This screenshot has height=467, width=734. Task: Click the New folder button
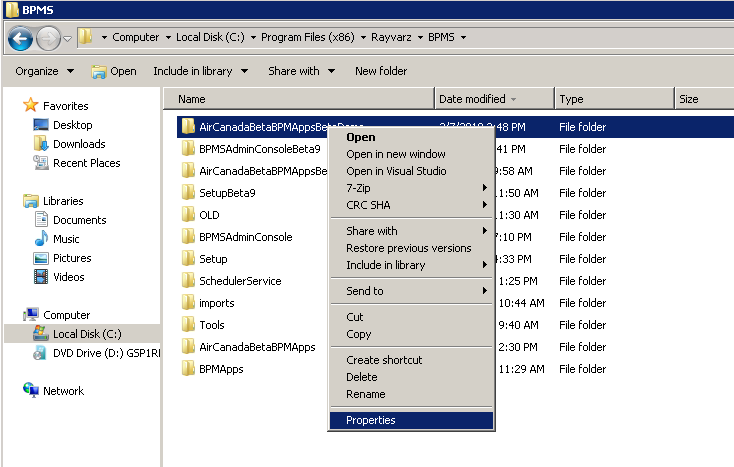(381, 71)
